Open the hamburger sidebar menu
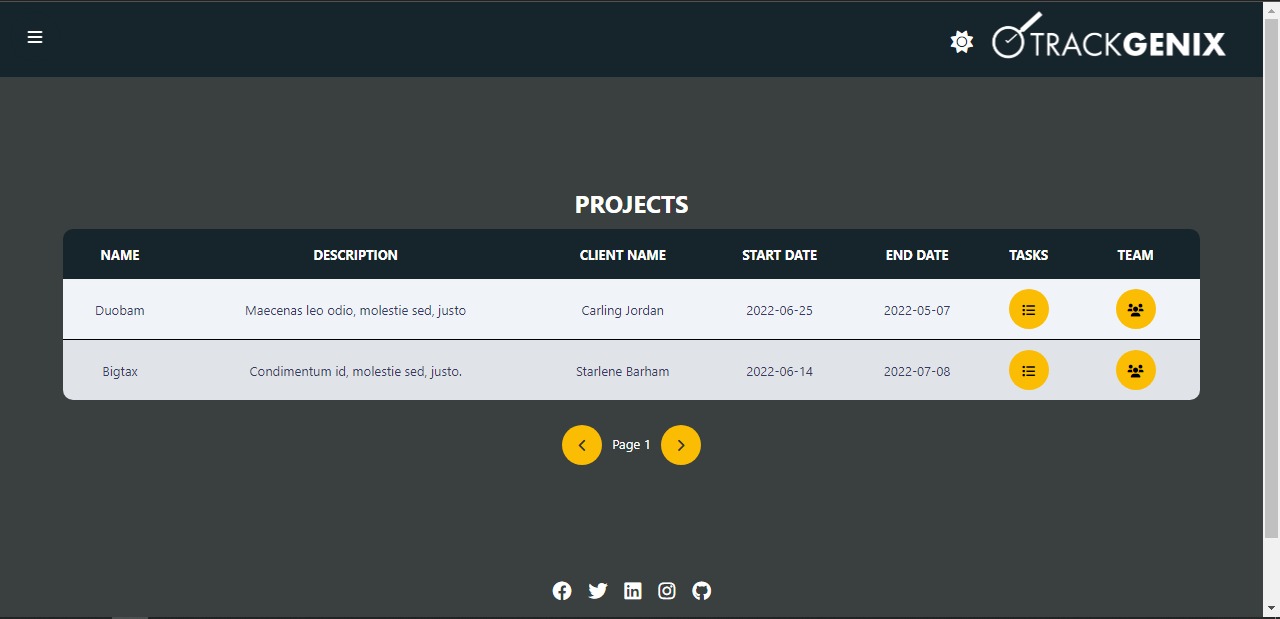 [x=35, y=38]
